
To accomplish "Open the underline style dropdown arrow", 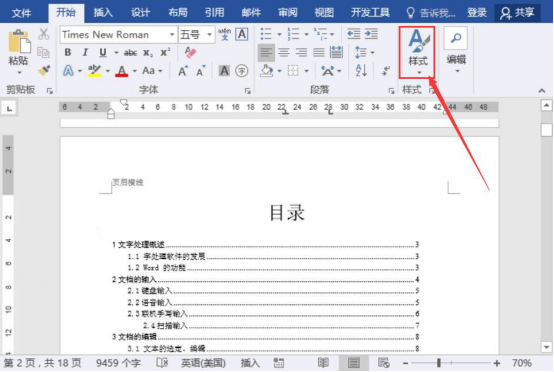I will [x=116, y=53].
